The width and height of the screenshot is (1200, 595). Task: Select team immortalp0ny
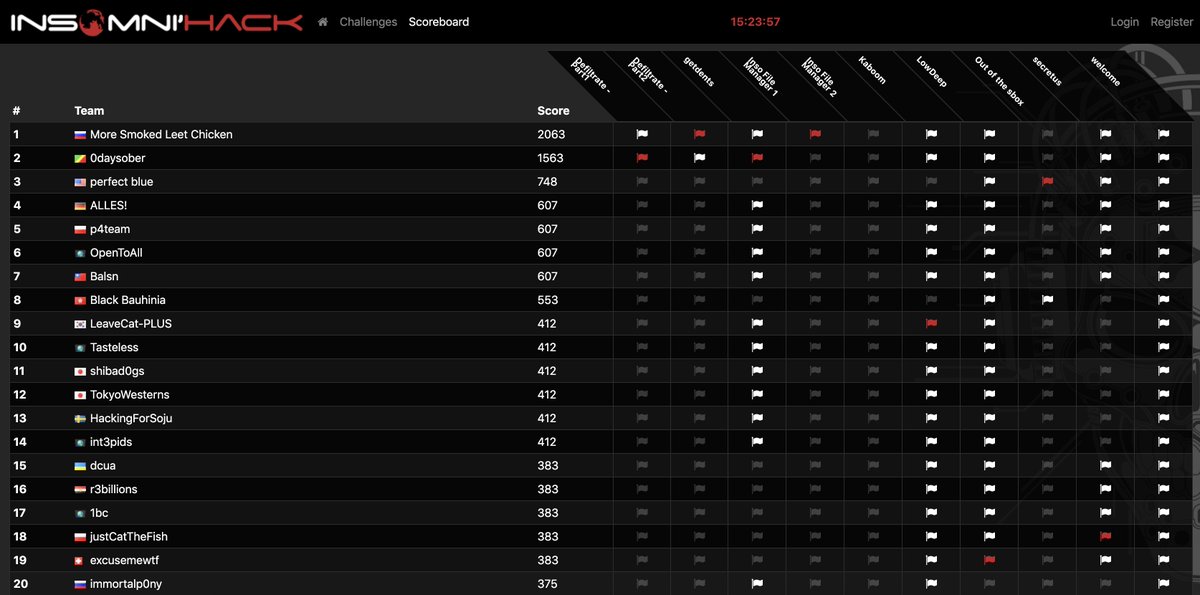[x=126, y=584]
